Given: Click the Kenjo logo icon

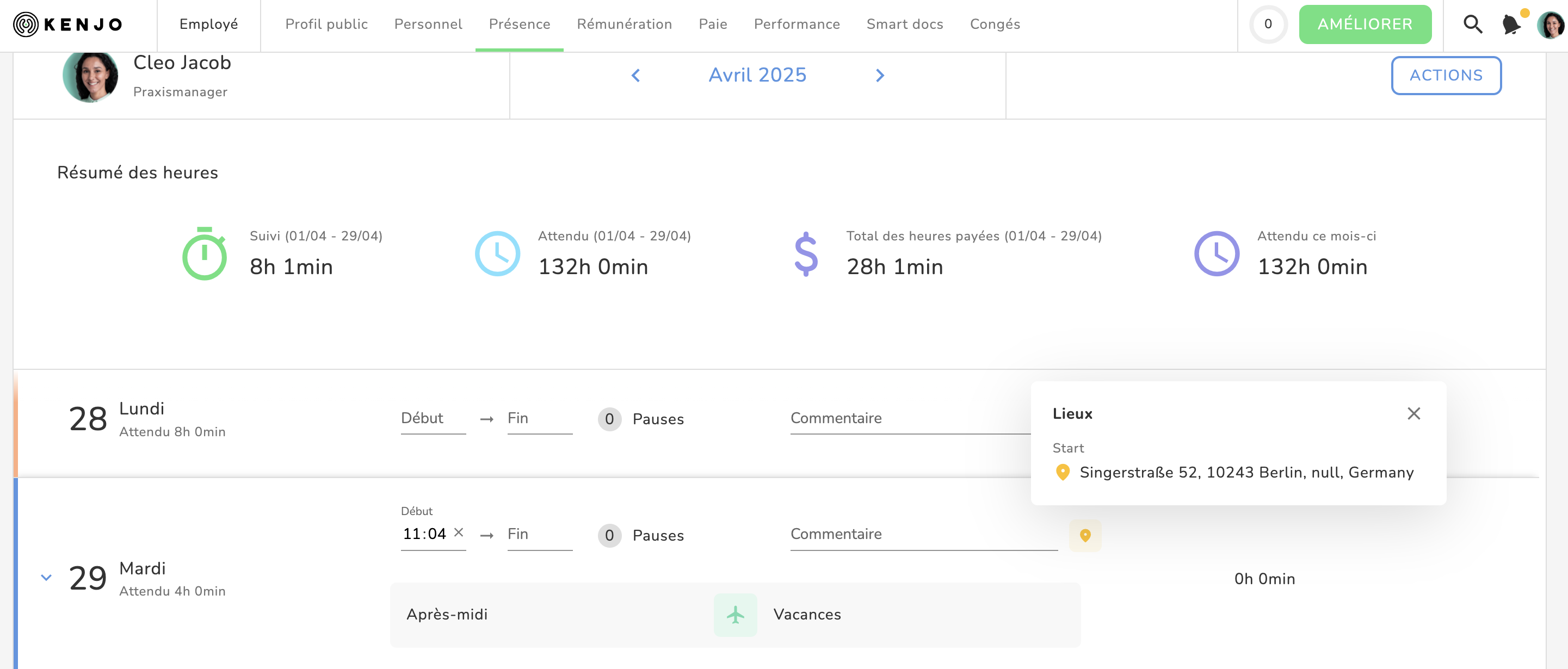Looking at the screenshot, I should tap(26, 24).
